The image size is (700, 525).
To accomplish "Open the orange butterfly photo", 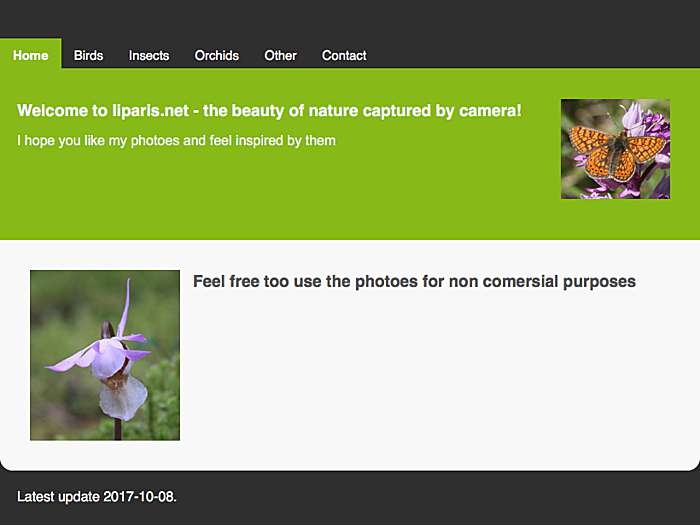I will click(x=615, y=149).
